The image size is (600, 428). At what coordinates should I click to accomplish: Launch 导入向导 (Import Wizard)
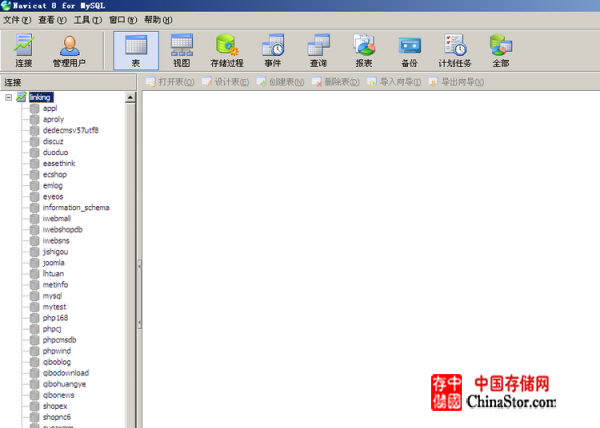pos(394,82)
